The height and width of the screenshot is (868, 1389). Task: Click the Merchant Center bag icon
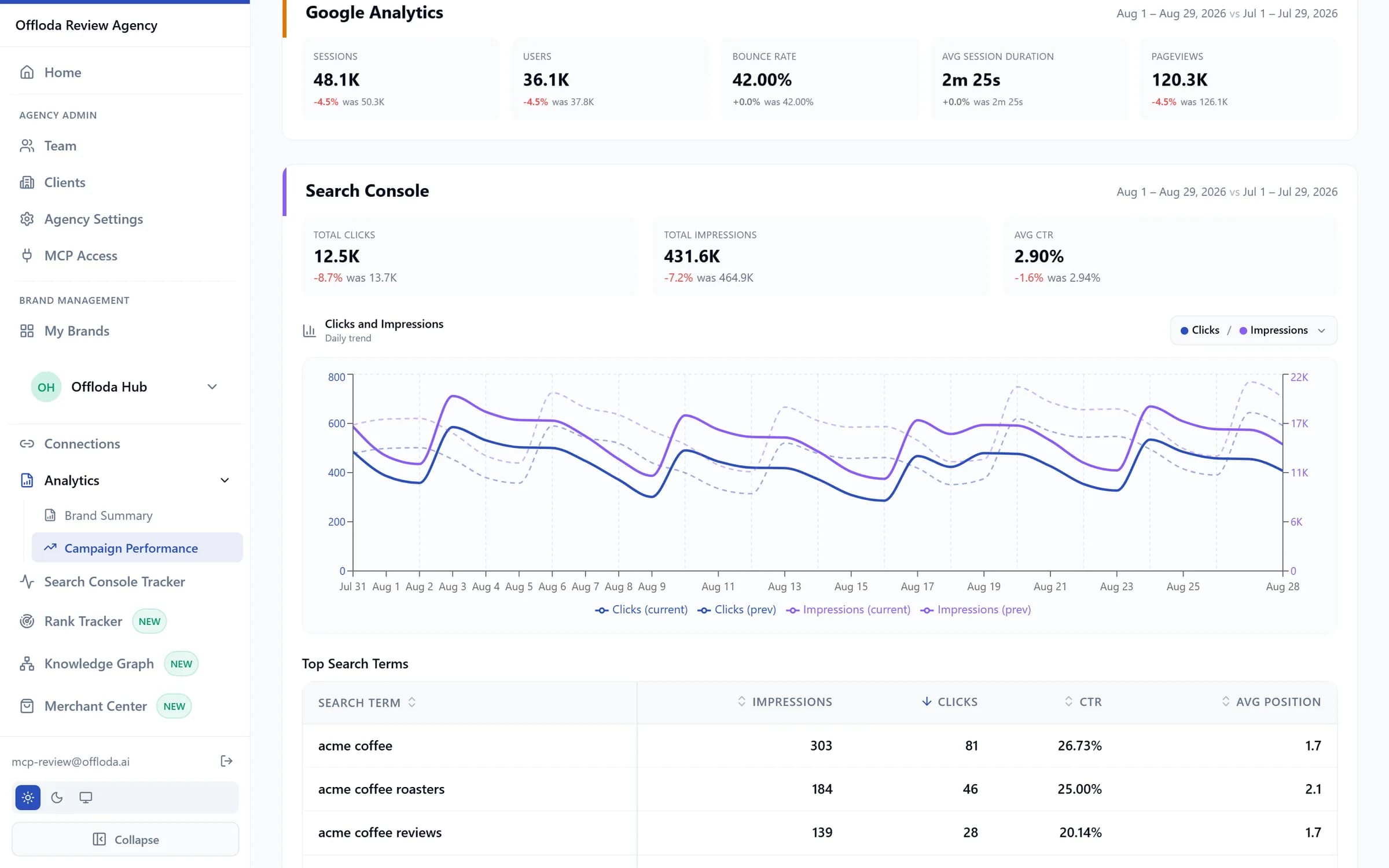[x=27, y=706]
